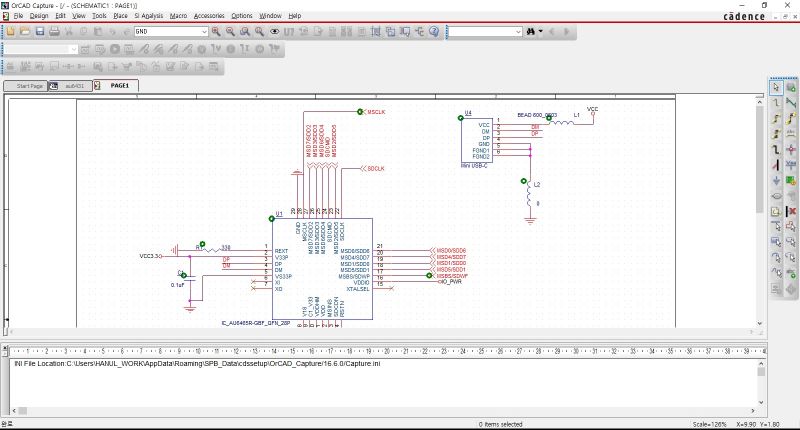800x430 pixels.
Task: Click the Save document icon
Action: click(x=40, y=32)
